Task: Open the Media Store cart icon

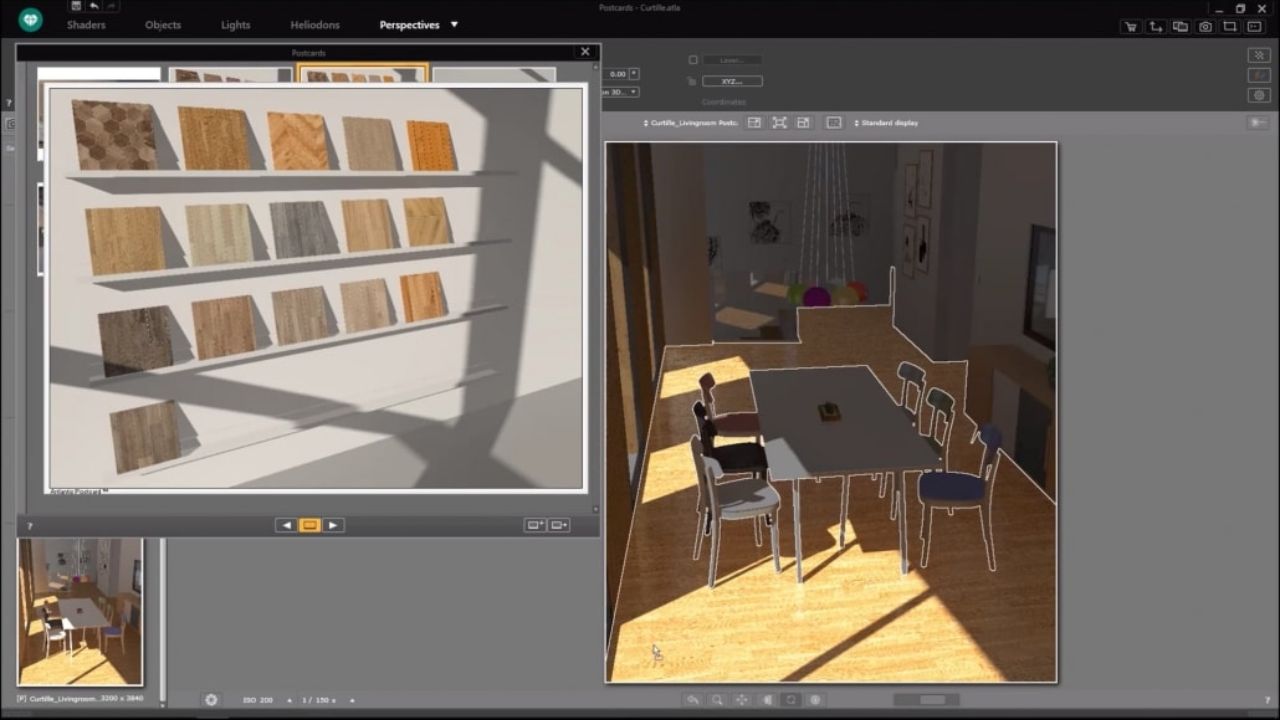Action: point(1131,27)
